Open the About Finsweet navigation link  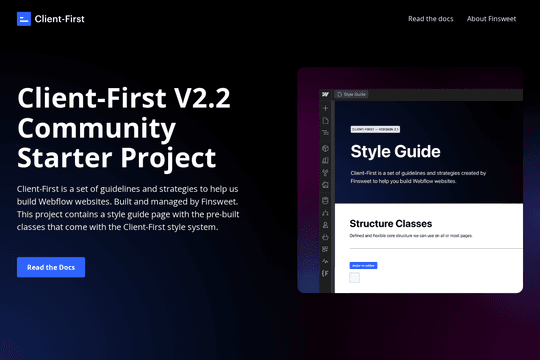click(x=491, y=19)
